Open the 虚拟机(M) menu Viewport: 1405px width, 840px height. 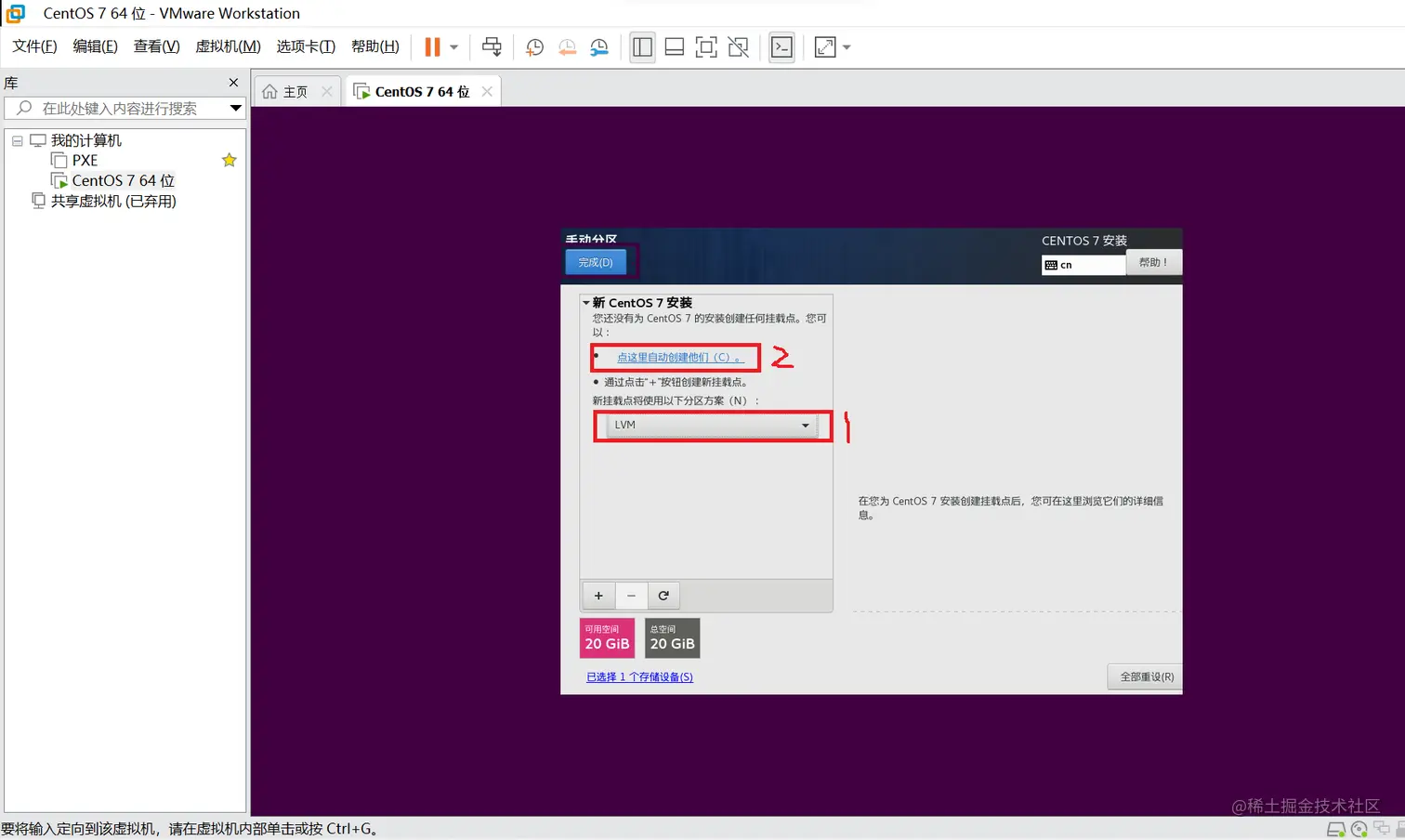point(228,46)
